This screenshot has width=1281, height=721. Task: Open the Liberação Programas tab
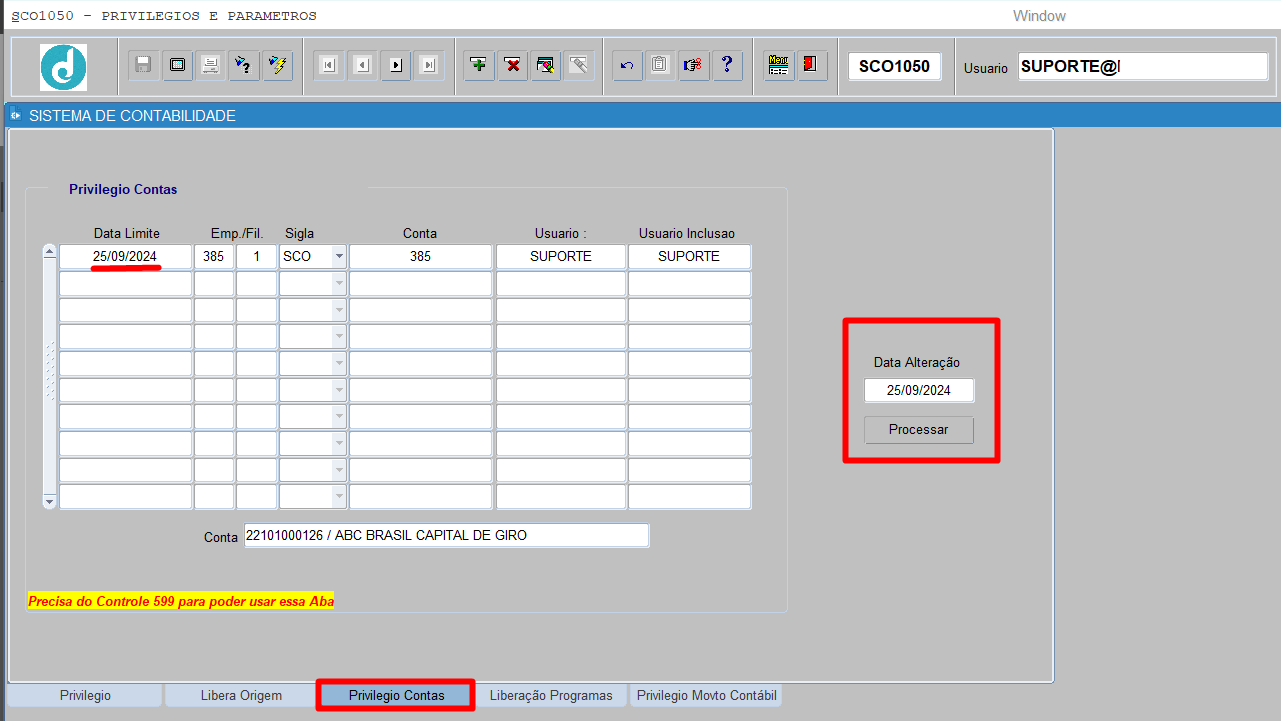(551, 695)
